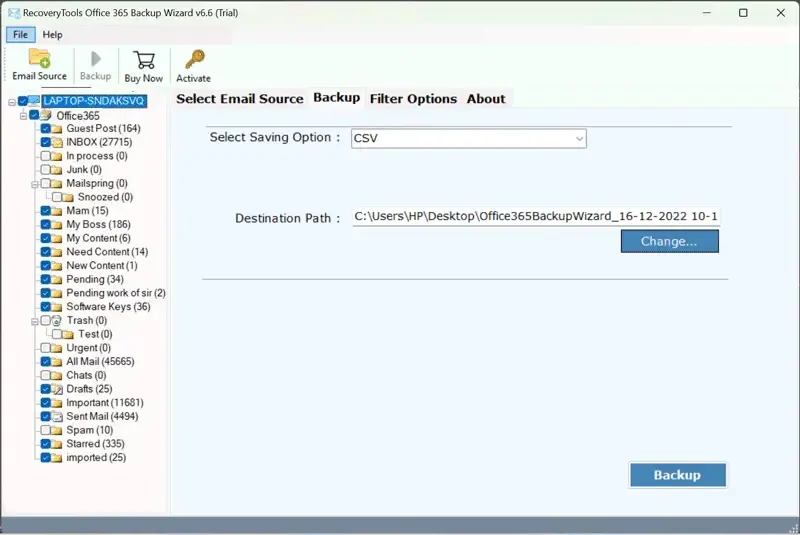Click the Change... button

[x=669, y=241]
